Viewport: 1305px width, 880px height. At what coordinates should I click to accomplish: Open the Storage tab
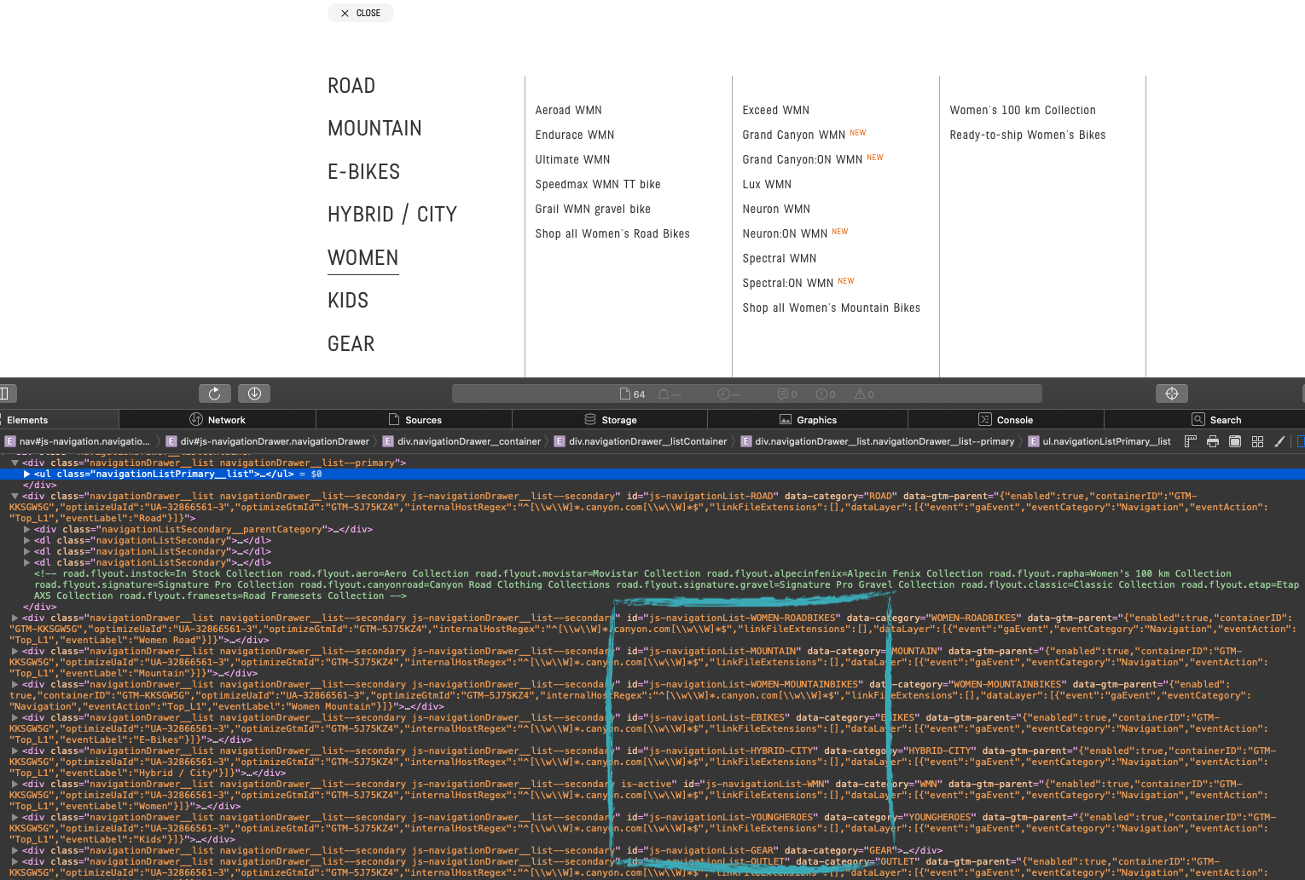click(x=610, y=420)
